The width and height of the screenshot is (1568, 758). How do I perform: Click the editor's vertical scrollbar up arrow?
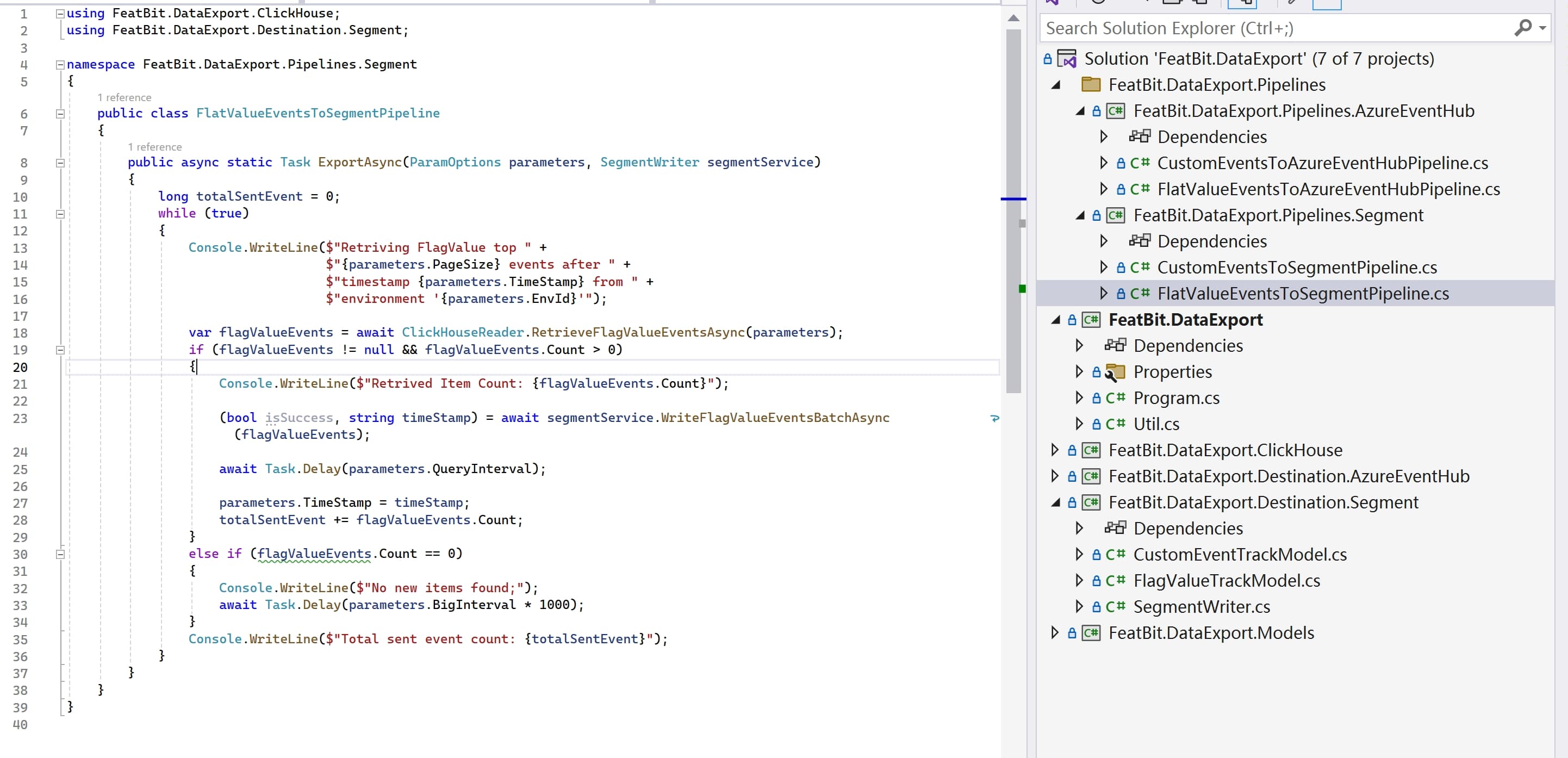click(x=1013, y=18)
